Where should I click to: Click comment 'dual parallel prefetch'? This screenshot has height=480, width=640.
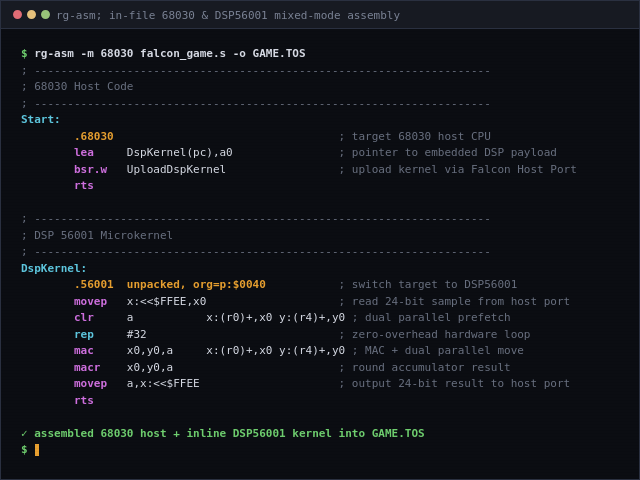[x=438, y=318]
